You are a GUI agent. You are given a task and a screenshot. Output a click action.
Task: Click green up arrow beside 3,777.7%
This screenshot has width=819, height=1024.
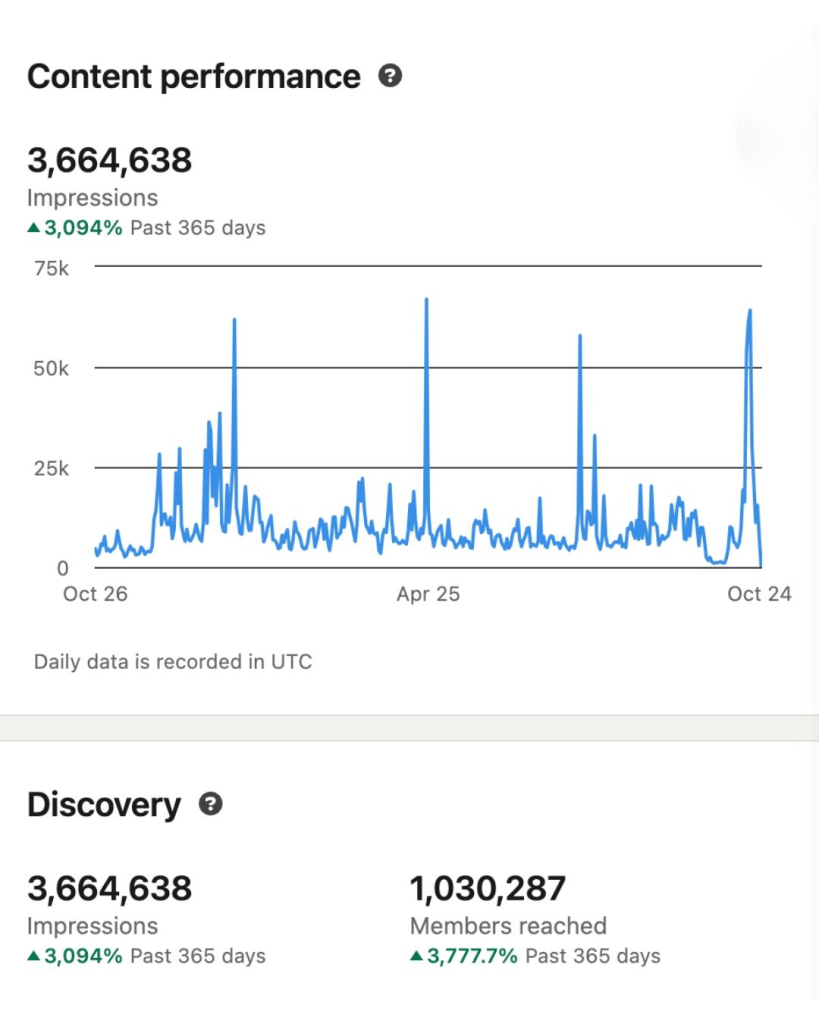pos(417,956)
